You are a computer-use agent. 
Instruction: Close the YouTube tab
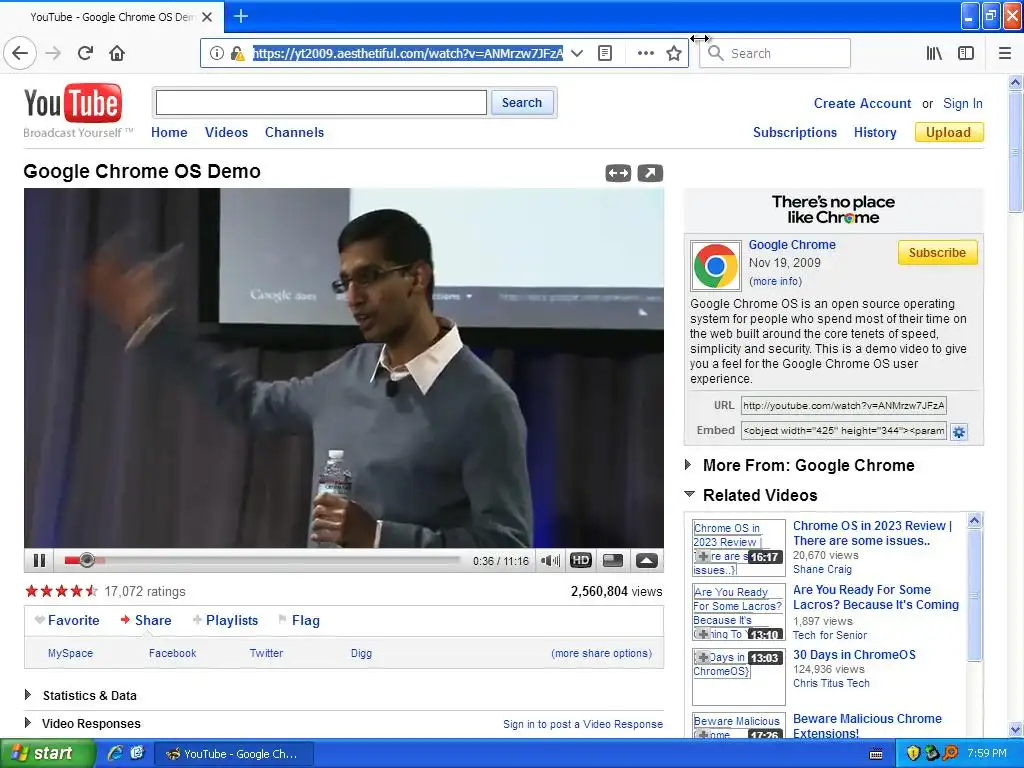pyautogui.click(x=207, y=17)
